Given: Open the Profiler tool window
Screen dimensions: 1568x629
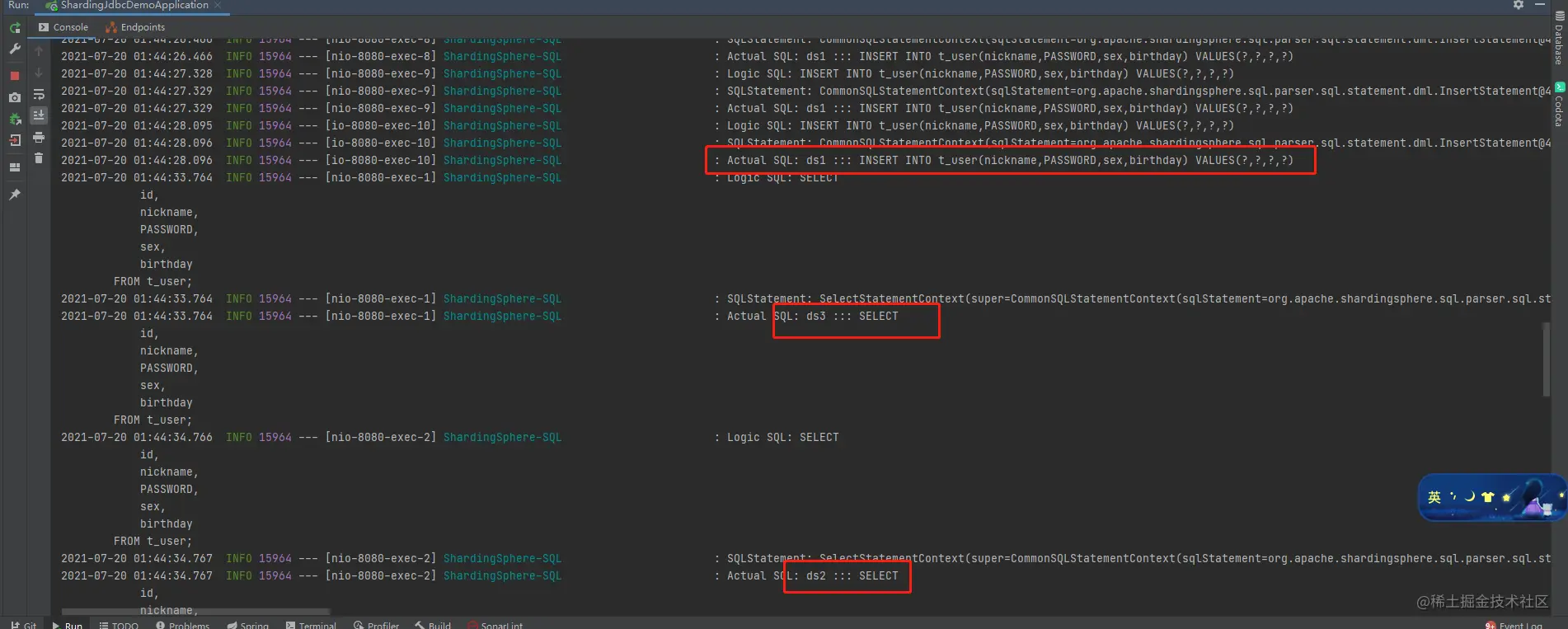Looking at the screenshot, I should (x=376, y=625).
